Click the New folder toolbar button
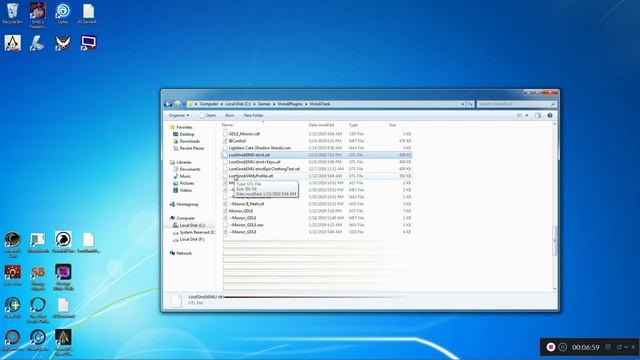The height and width of the screenshot is (360, 640). [x=253, y=116]
